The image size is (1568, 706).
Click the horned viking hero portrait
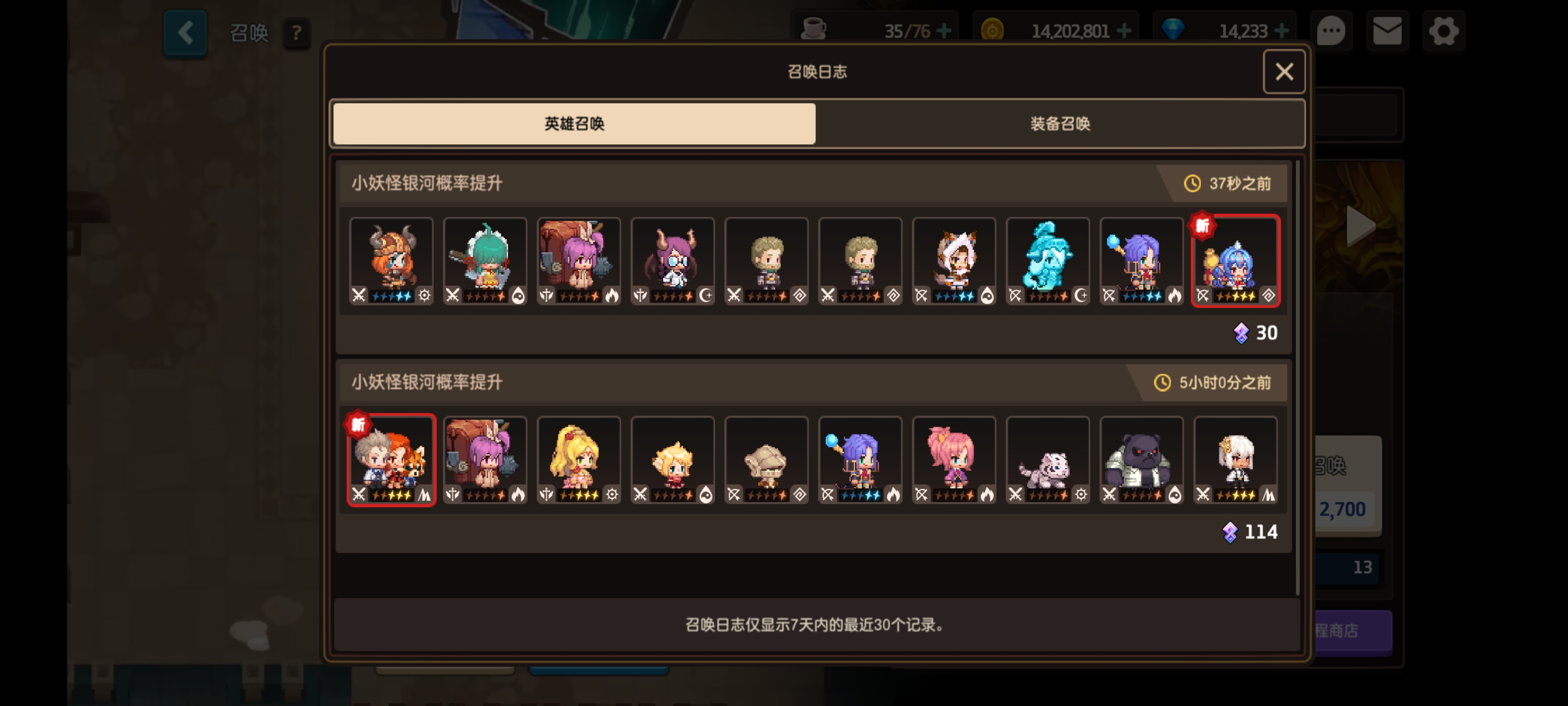tap(392, 261)
